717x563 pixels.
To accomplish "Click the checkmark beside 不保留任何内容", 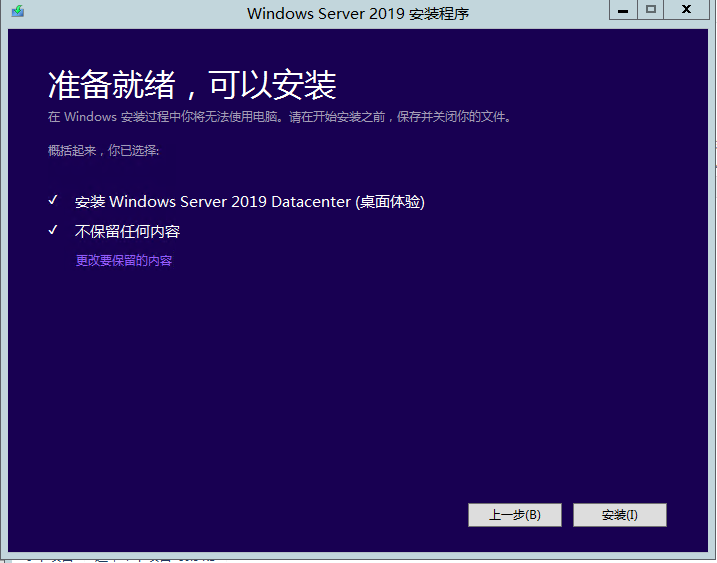I will coord(53,230).
